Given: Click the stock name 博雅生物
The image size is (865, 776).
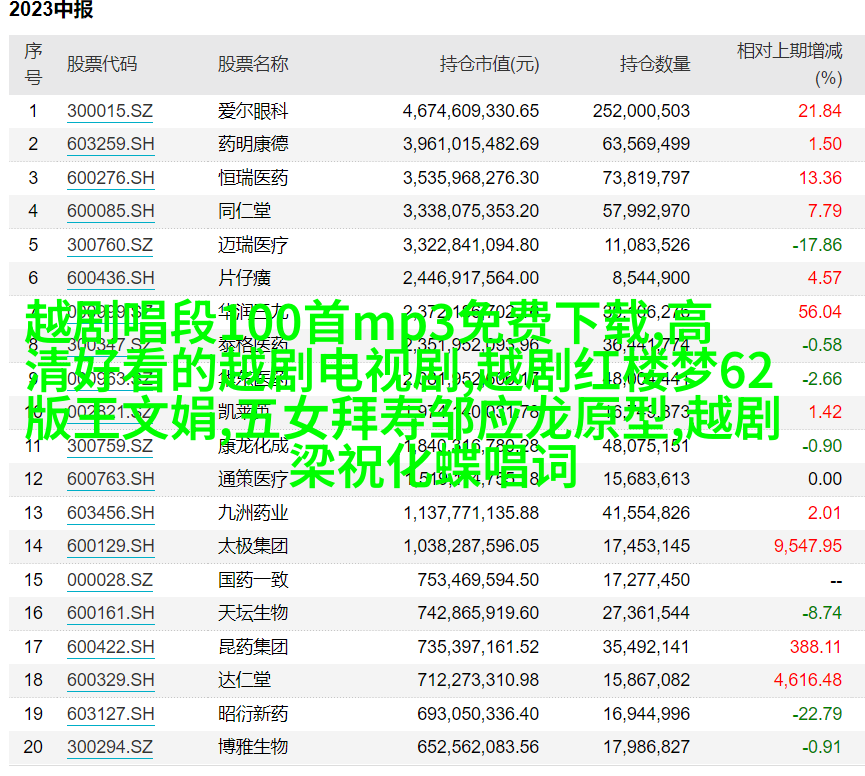Looking at the screenshot, I should [253, 747].
